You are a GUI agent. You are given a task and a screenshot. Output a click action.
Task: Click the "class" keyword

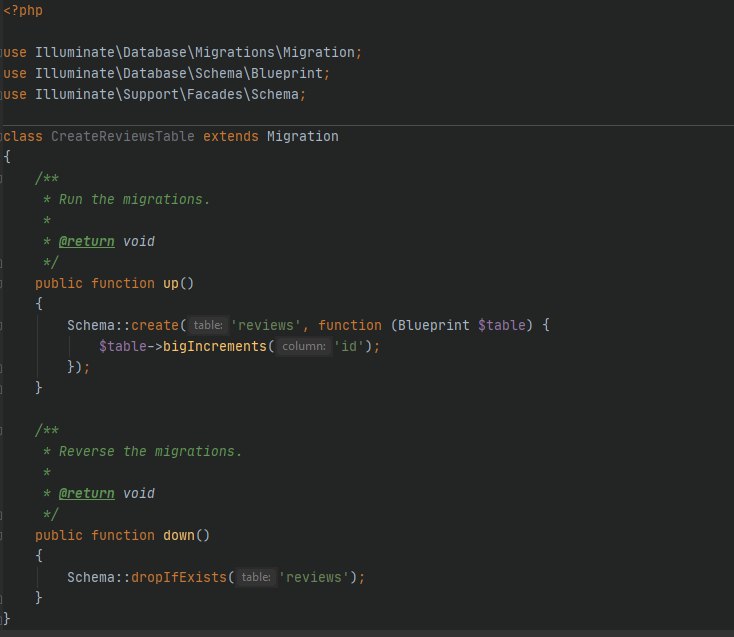tap(22, 136)
